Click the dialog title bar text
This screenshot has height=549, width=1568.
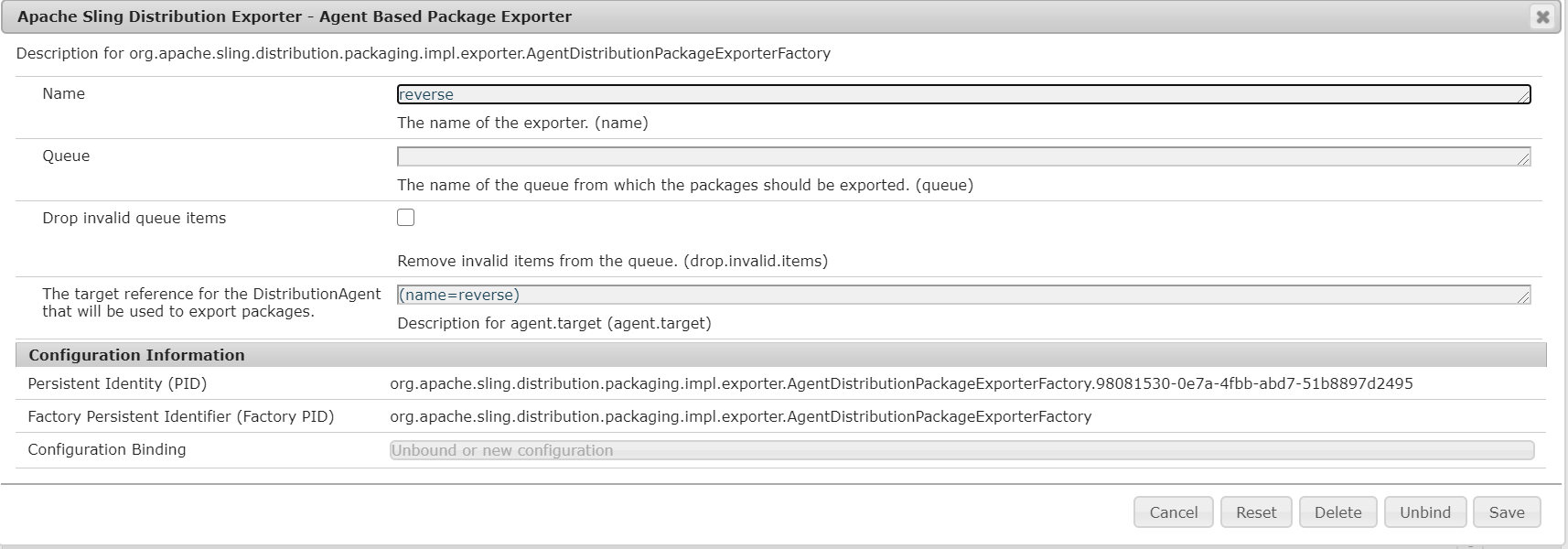[x=295, y=16]
